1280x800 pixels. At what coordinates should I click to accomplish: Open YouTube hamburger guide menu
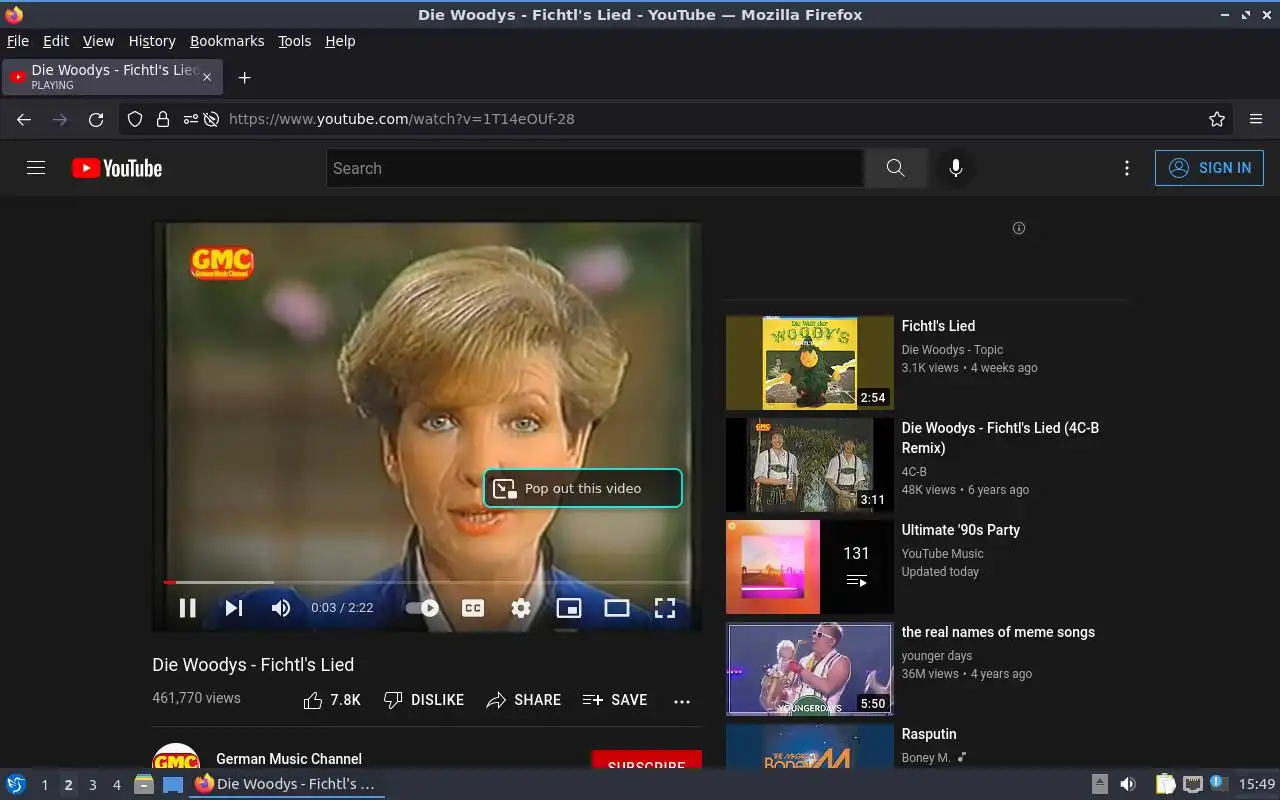pyautogui.click(x=36, y=168)
